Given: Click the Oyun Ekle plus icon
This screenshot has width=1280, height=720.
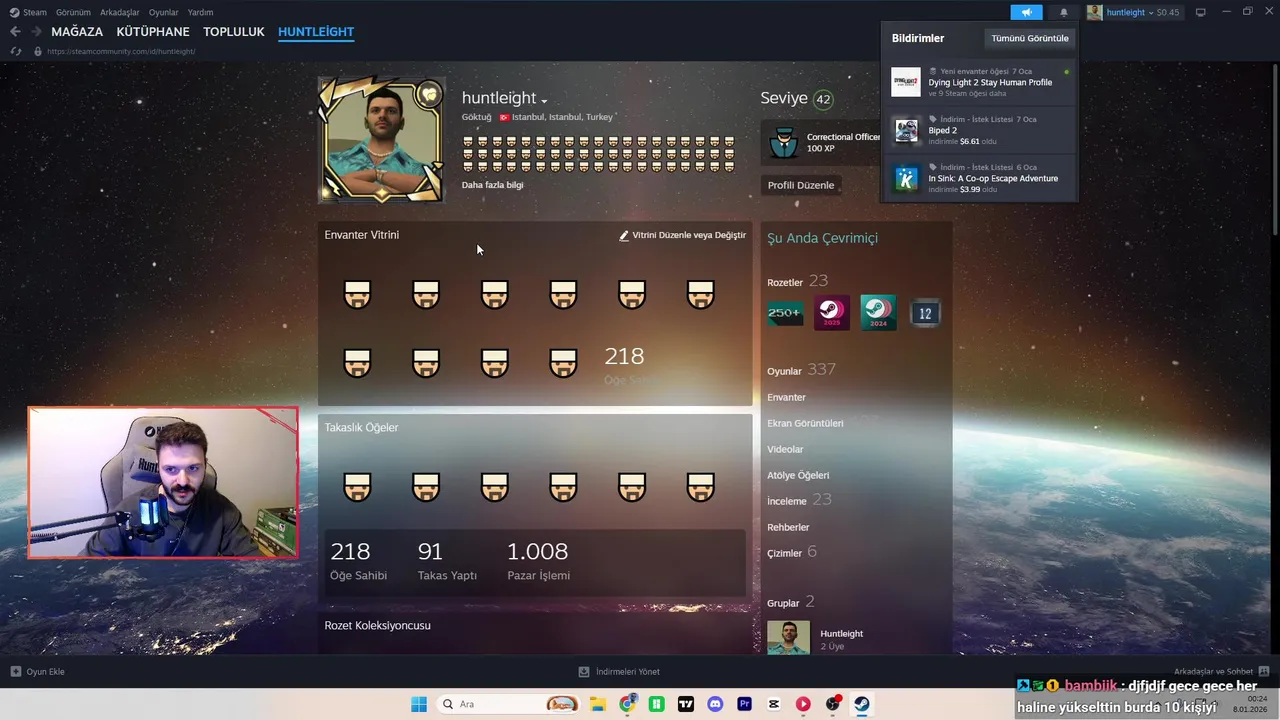Looking at the screenshot, I should tap(16, 671).
